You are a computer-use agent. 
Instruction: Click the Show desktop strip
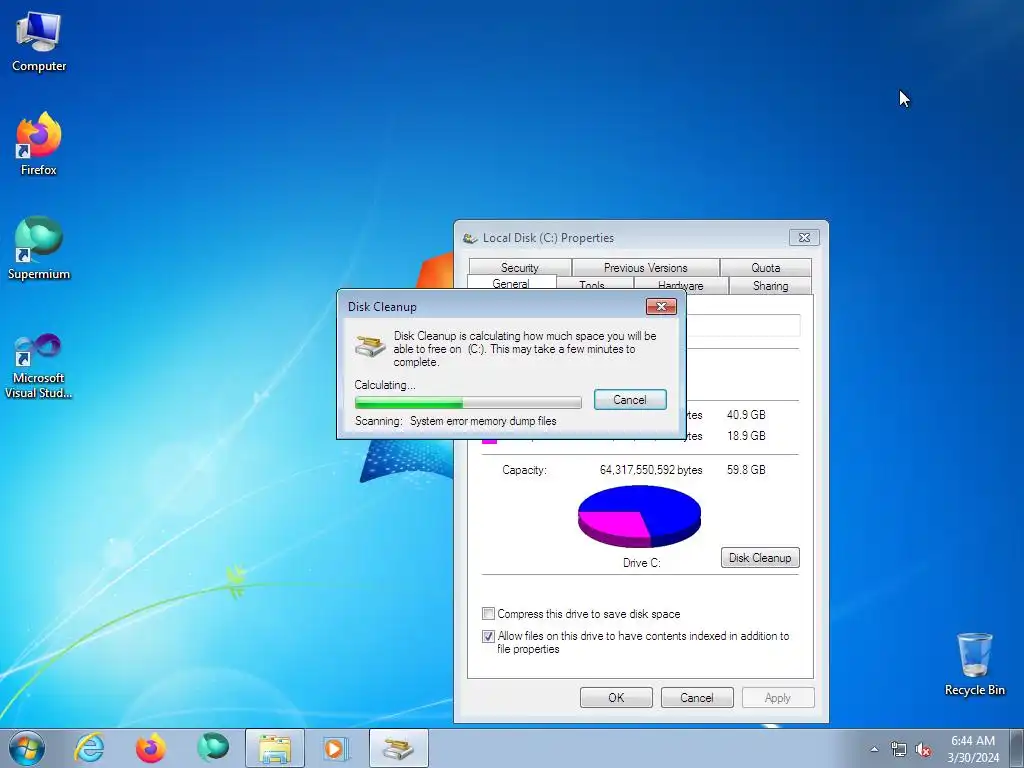coord(1017,748)
